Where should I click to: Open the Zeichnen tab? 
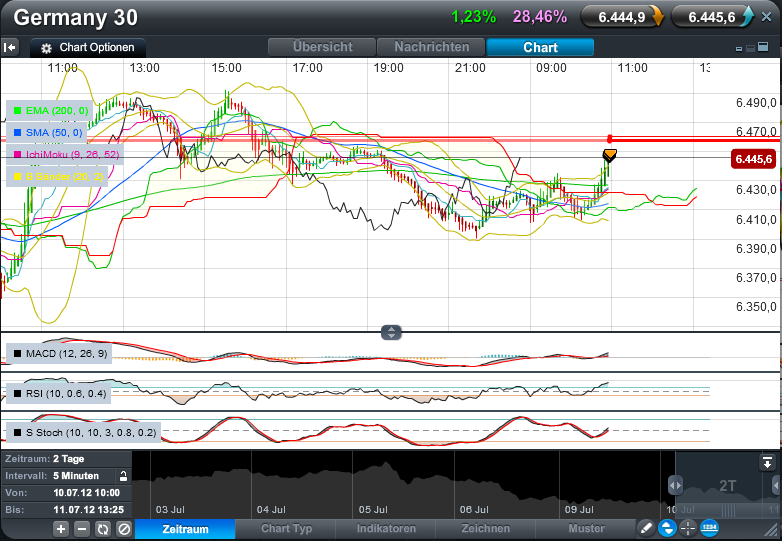point(485,529)
